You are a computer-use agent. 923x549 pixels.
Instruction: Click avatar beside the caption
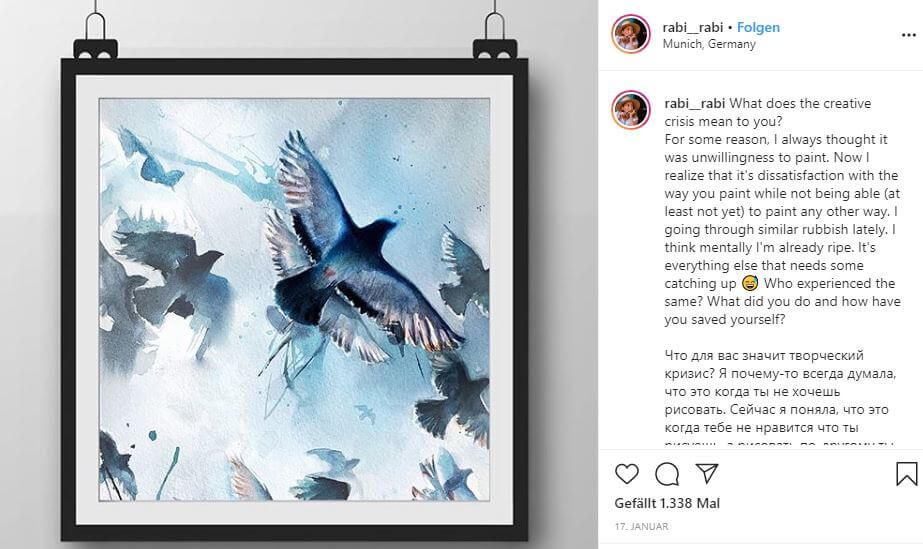pyautogui.click(x=630, y=110)
